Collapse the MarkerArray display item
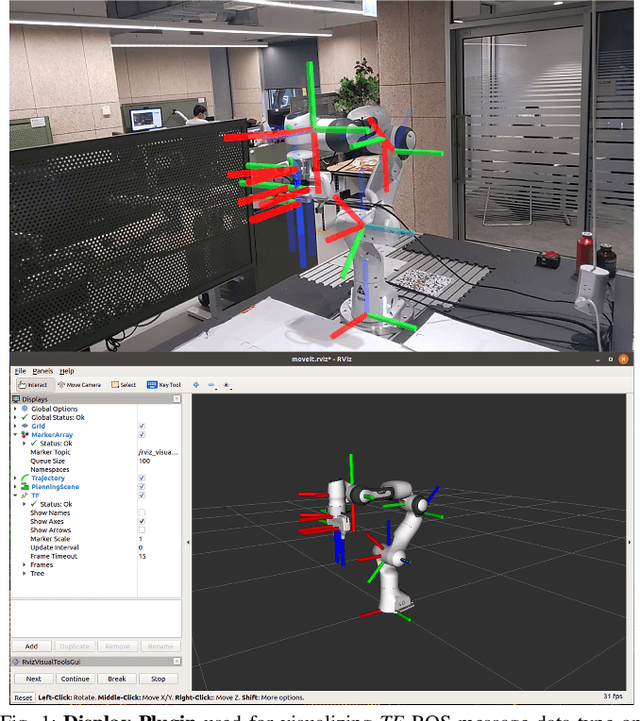 point(15,435)
